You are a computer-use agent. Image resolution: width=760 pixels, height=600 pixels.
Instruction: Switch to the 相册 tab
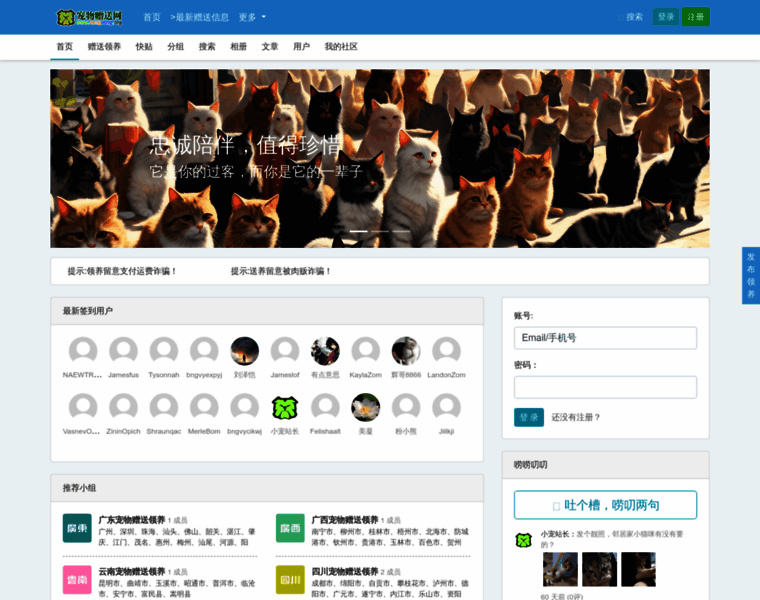click(238, 47)
